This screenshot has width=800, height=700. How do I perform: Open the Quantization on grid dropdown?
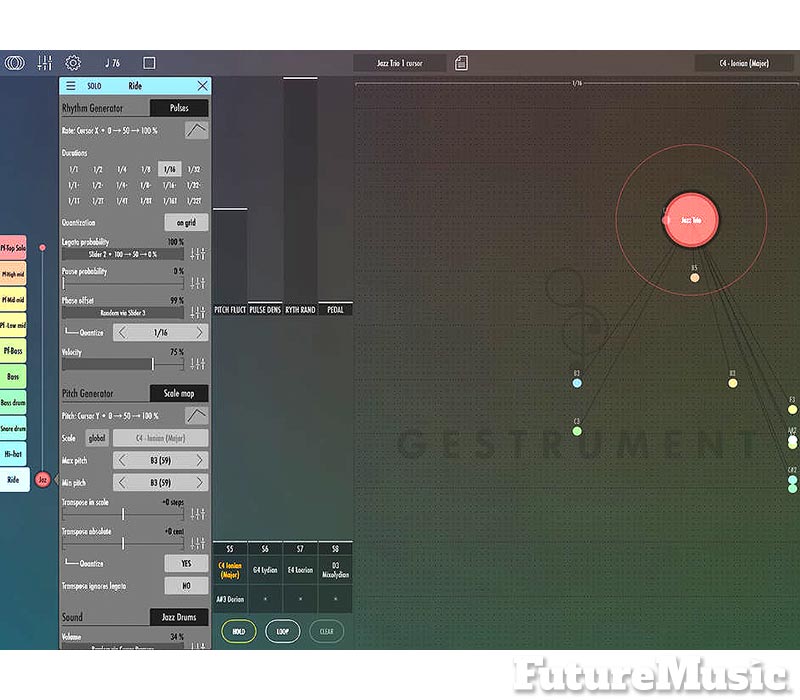(x=186, y=222)
